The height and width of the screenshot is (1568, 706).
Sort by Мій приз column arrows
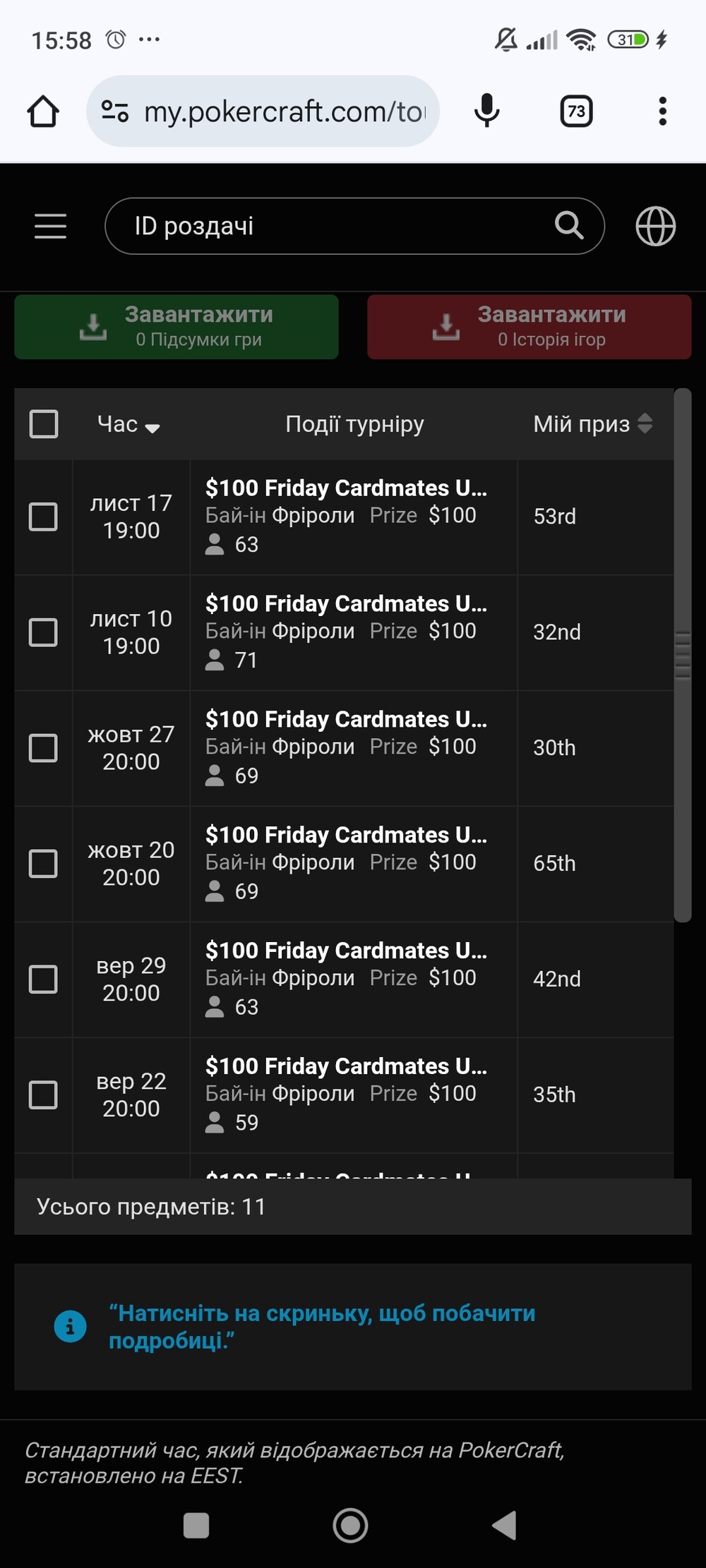[x=645, y=424]
